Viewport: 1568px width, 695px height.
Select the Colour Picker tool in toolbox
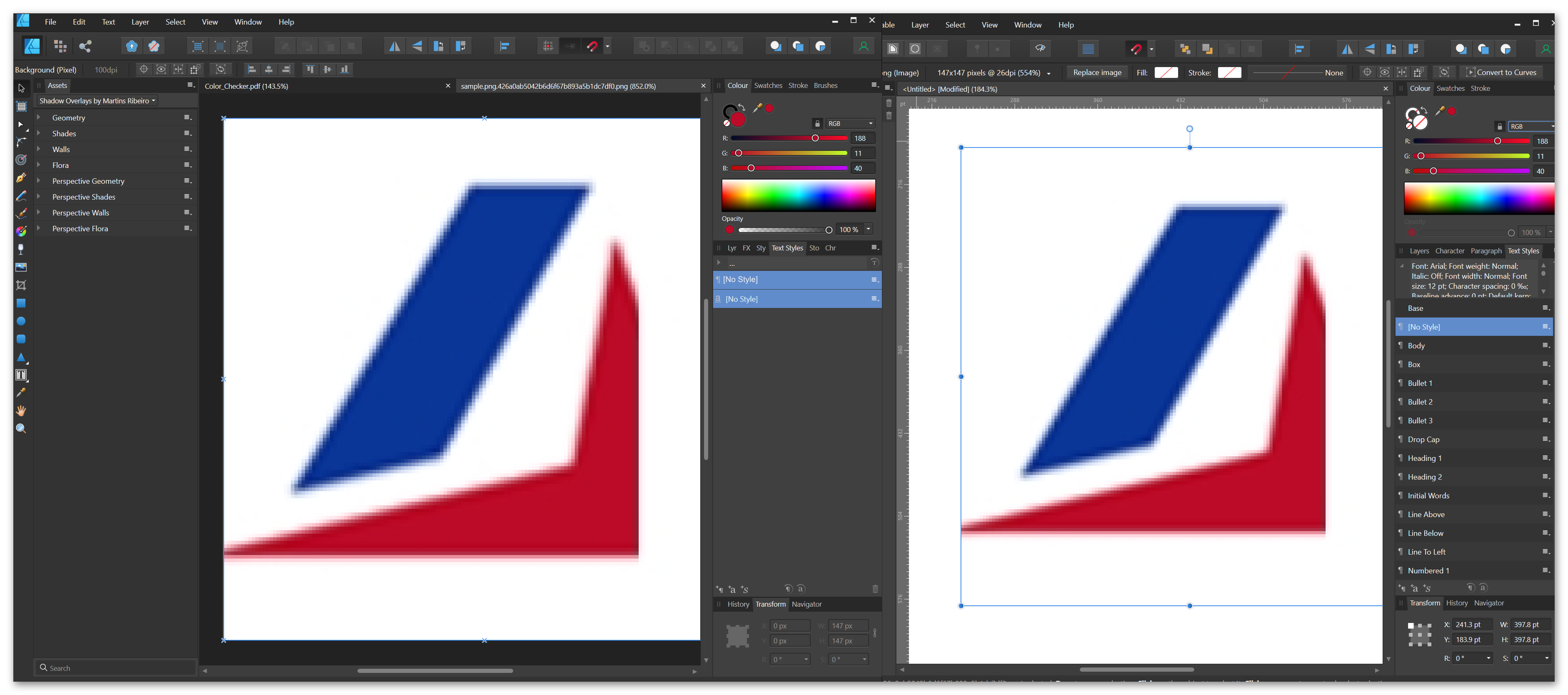pos(21,392)
